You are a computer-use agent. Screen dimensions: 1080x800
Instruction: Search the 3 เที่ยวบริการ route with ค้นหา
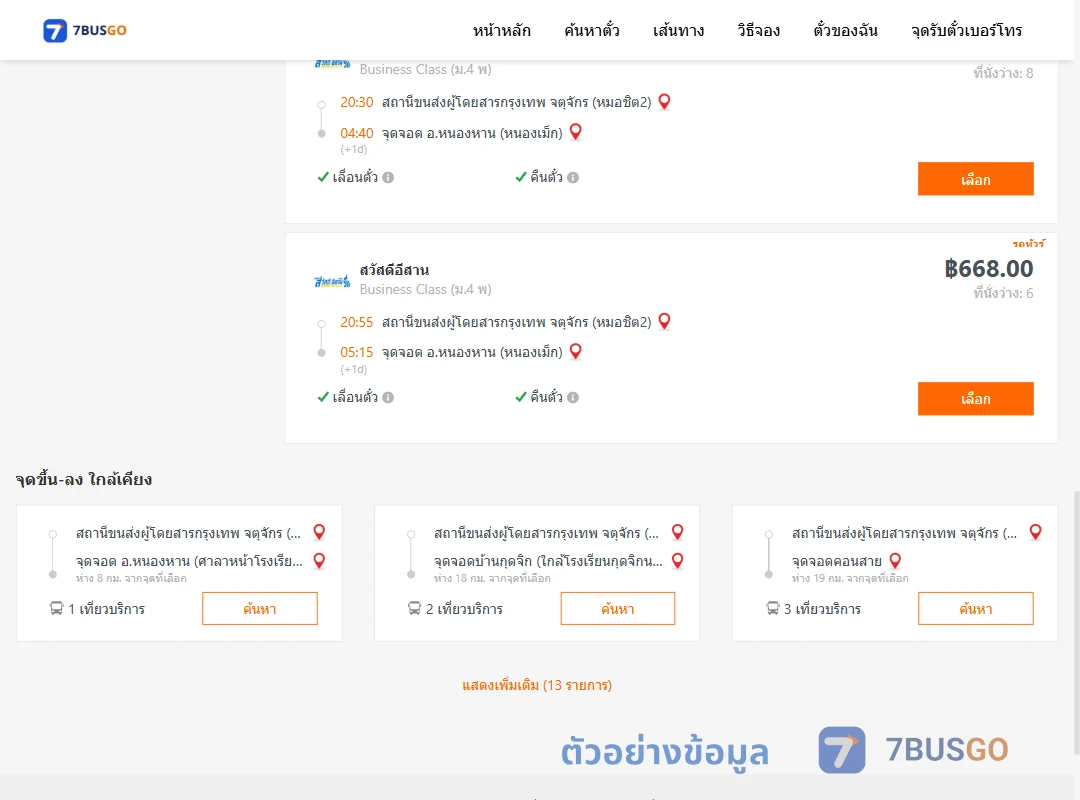click(975, 608)
